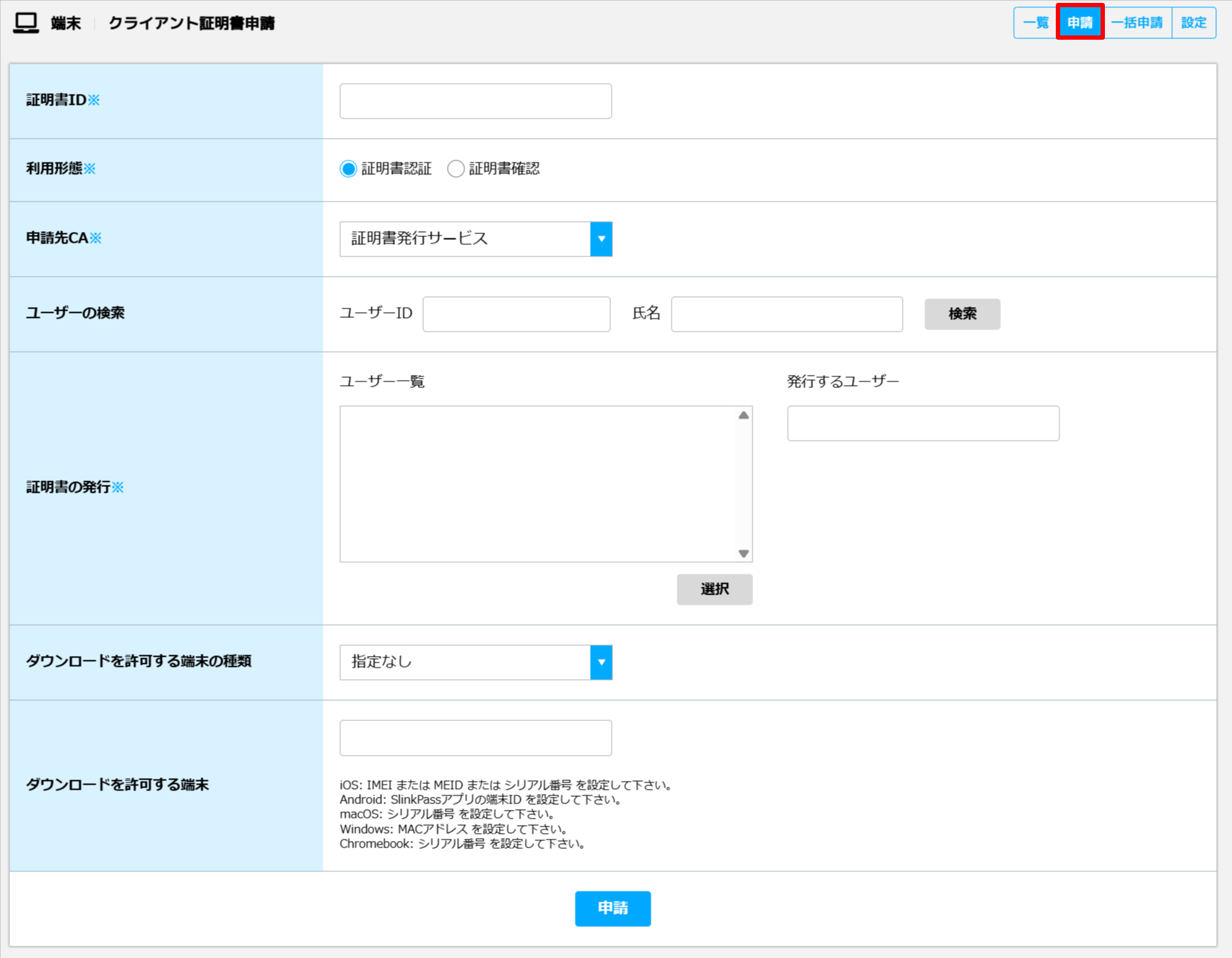Click the ユーザーID text field

tap(516, 314)
